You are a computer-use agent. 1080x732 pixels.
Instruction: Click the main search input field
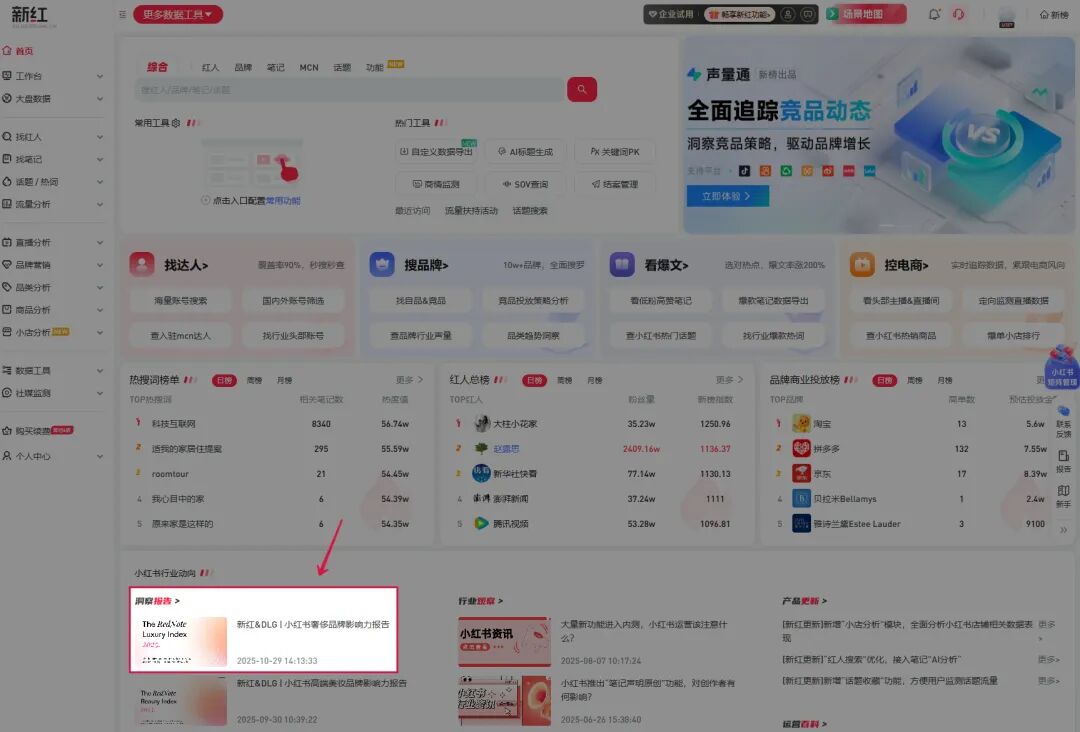tap(349, 90)
